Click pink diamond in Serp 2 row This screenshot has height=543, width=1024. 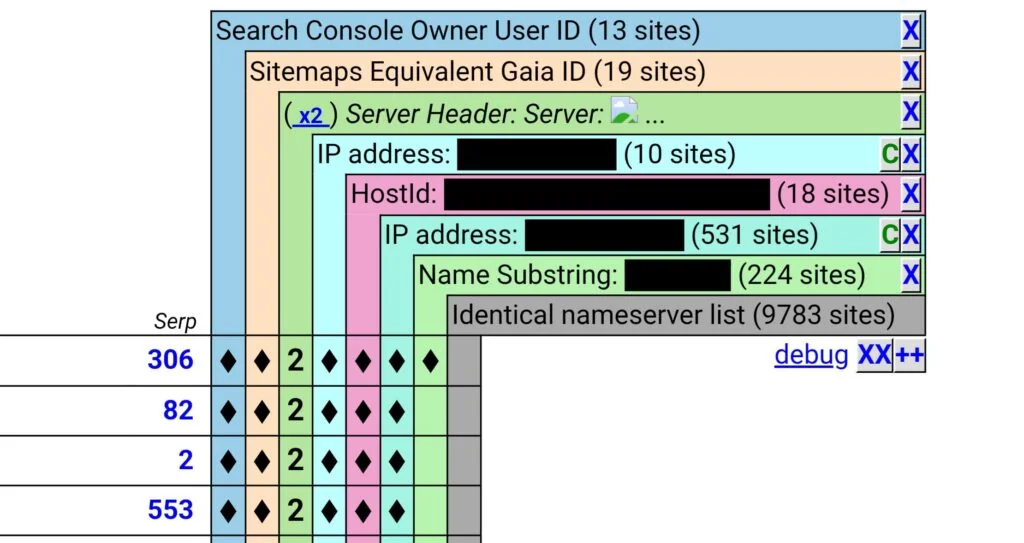[x=363, y=461]
